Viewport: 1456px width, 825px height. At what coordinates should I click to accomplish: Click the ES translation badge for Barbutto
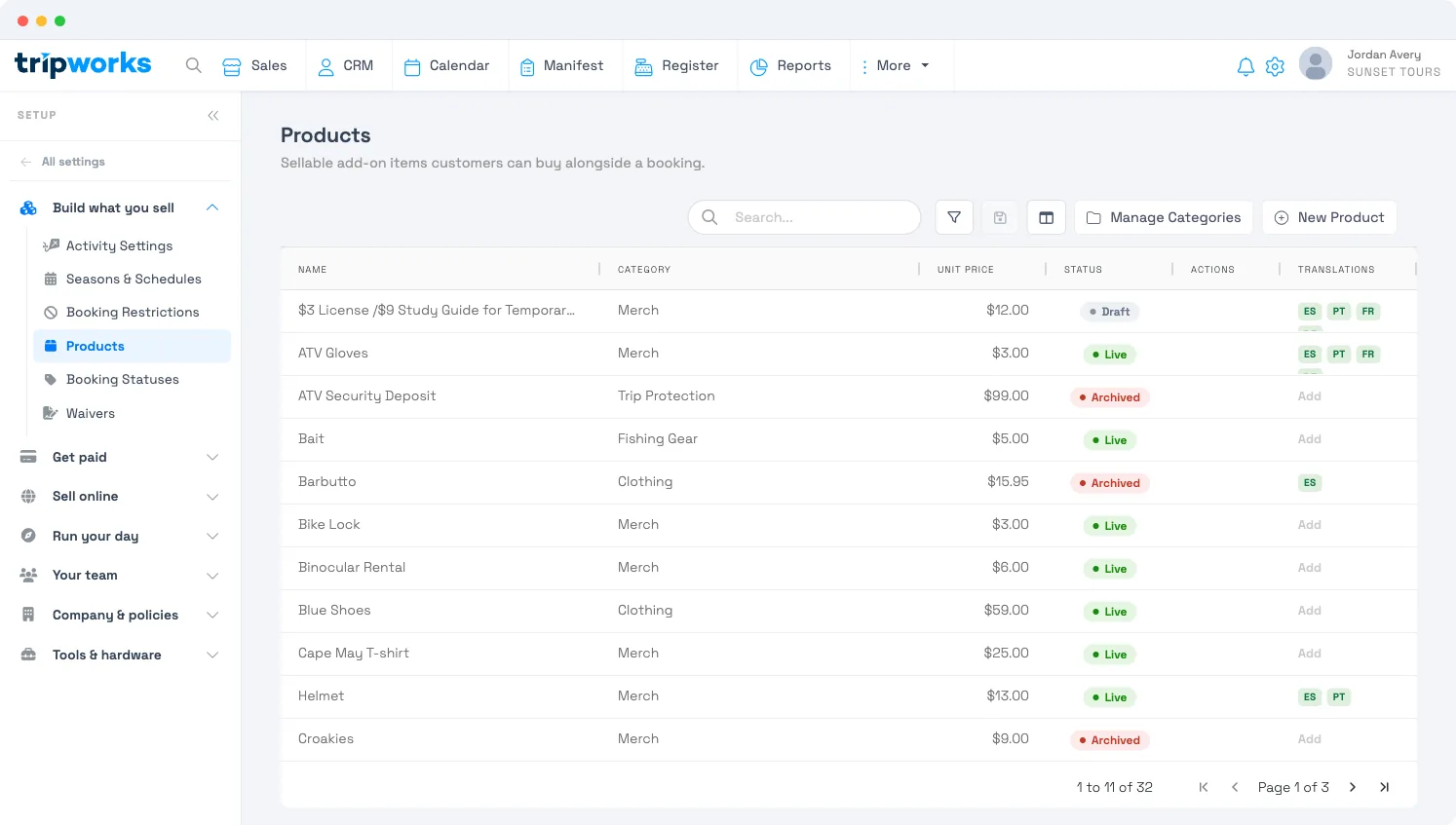tap(1310, 483)
